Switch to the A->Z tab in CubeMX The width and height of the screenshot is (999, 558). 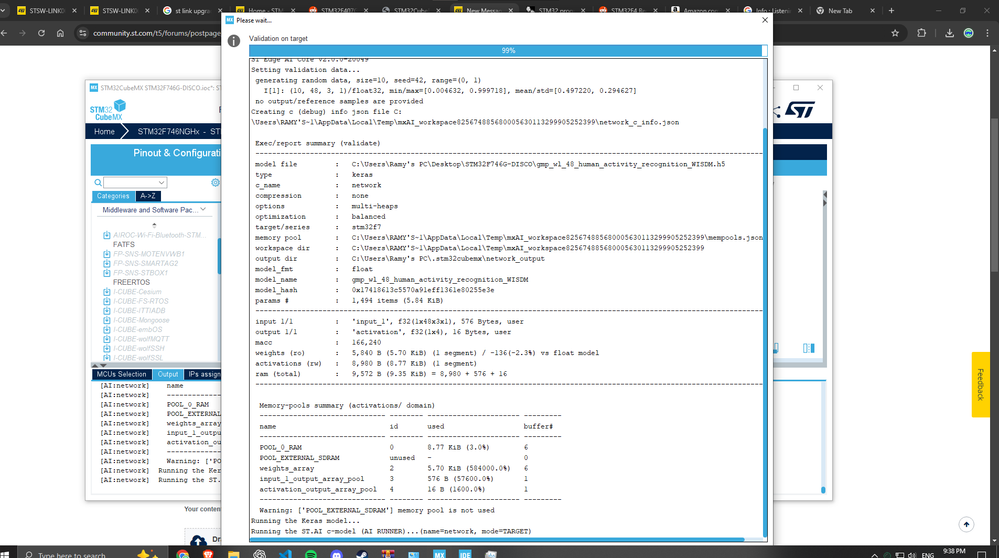click(148, 196)
